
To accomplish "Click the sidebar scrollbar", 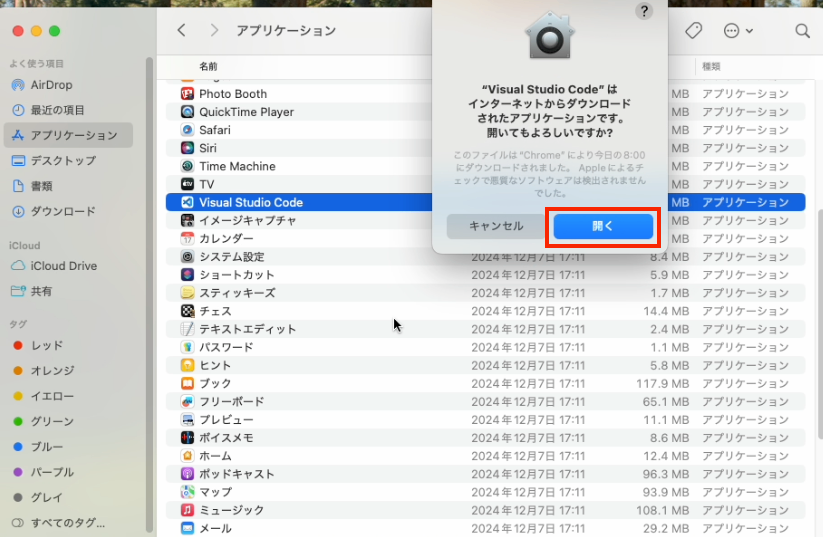I will 150,294.
